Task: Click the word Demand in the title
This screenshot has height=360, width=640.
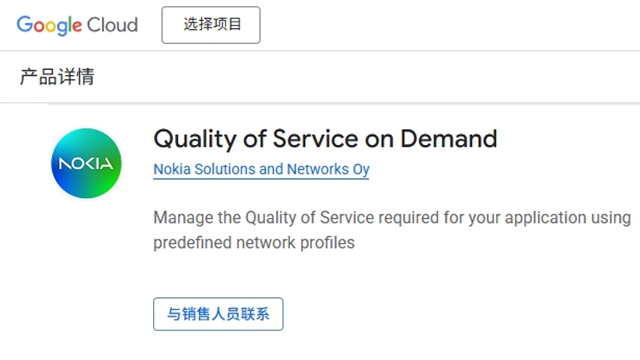Action: click(449, 138)
